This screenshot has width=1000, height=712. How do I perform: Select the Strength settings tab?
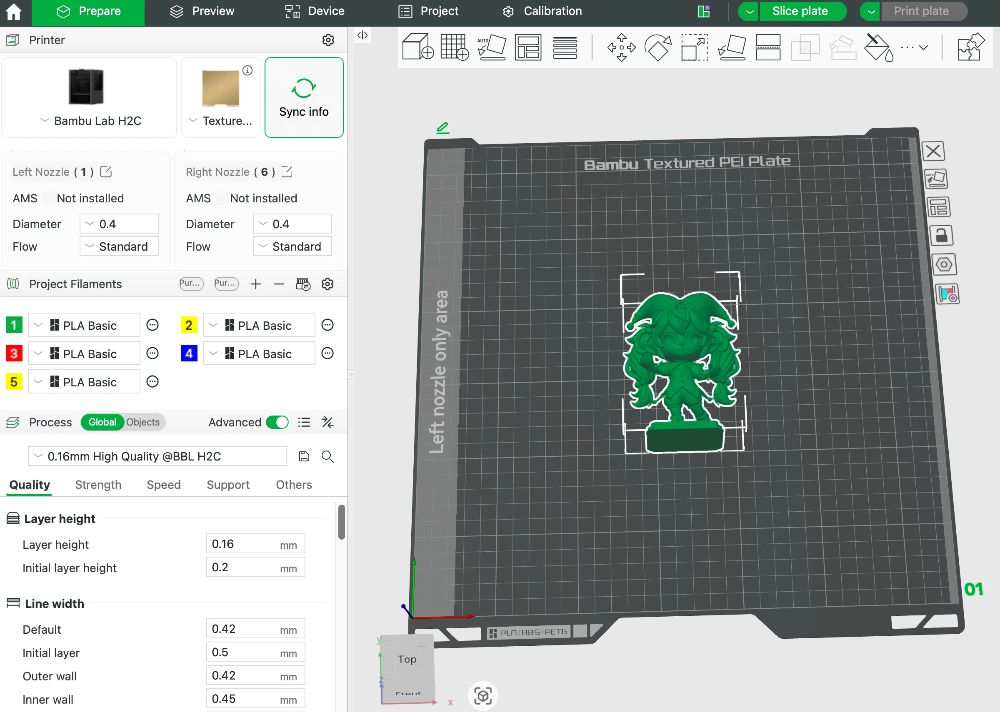point(98,485)
